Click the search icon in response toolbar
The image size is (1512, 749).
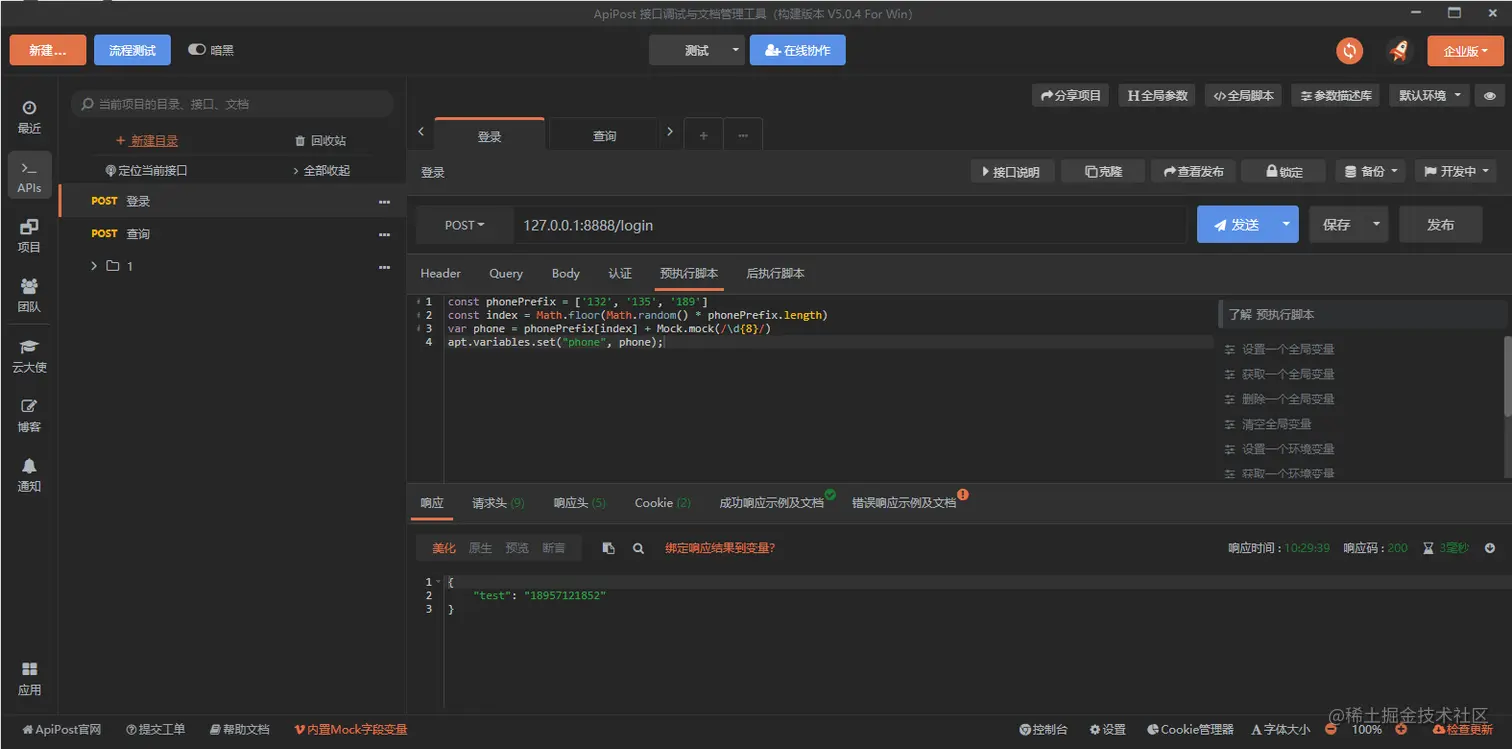638,548
